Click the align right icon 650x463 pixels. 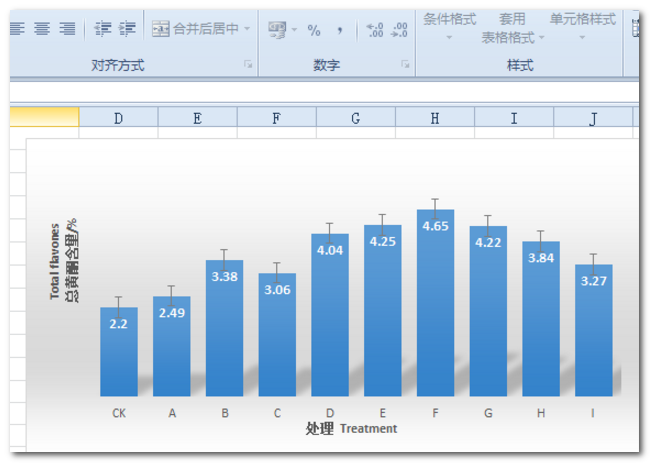point(68,29)
